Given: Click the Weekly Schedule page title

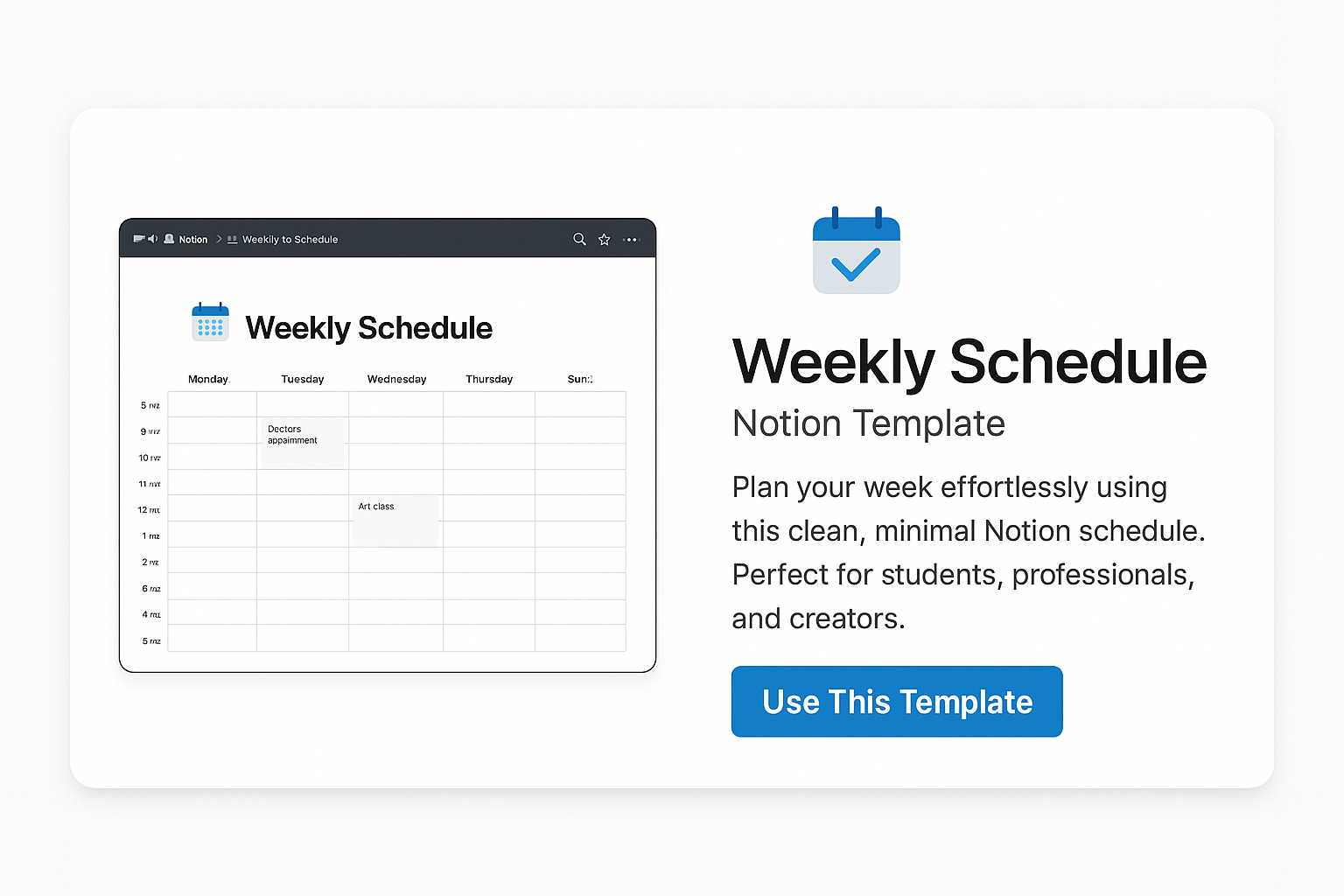Looking at the screenshot, I should 368,328.
